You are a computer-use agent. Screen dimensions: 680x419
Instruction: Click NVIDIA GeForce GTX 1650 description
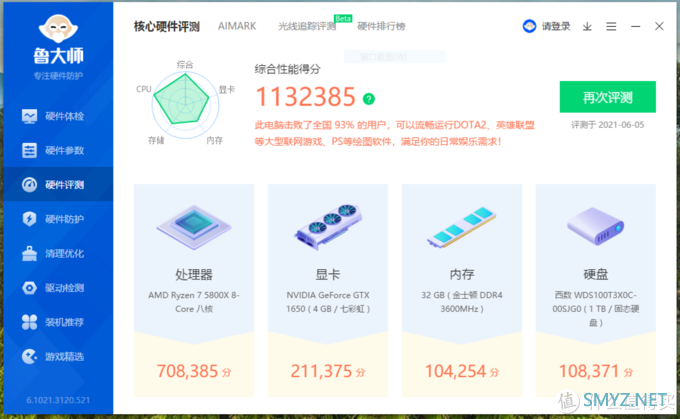click(328, 302)
